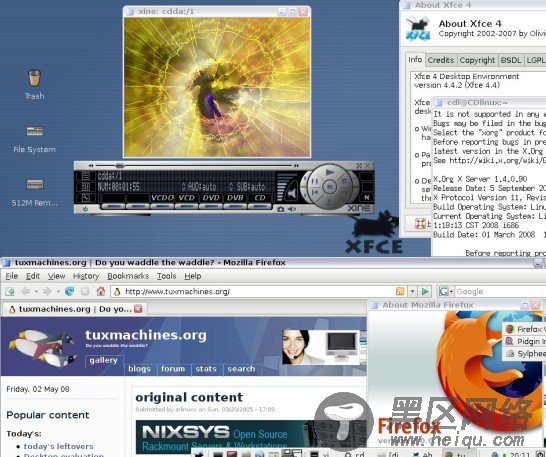Open xine audio control speaker icon
Viewport: 546px width, 457px height.
coord(292,209)
